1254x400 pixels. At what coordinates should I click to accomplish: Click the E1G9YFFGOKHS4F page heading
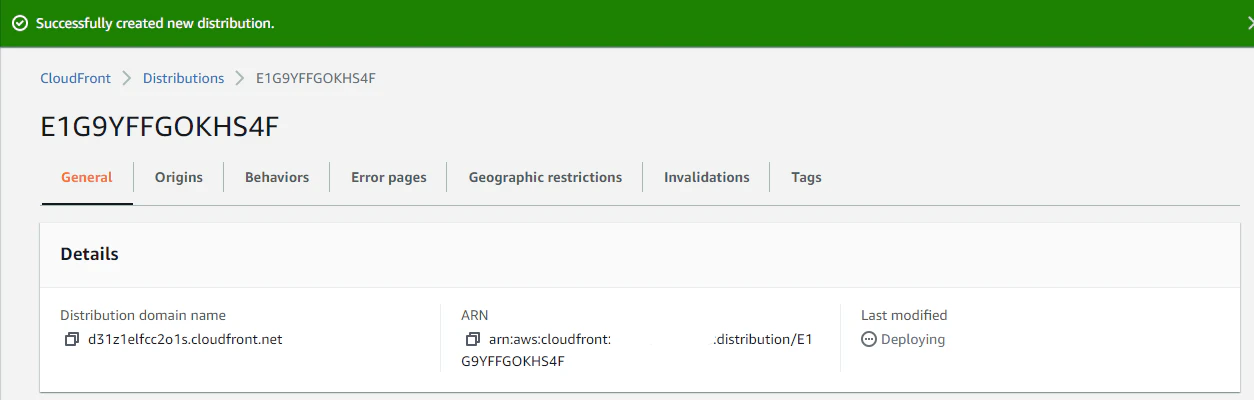point(159,127)
